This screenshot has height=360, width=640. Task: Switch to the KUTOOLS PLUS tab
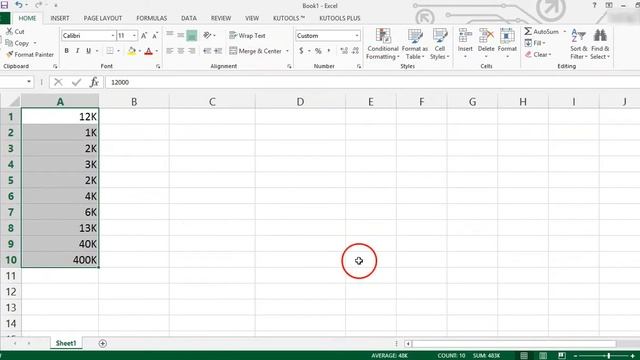click(340, 18)
